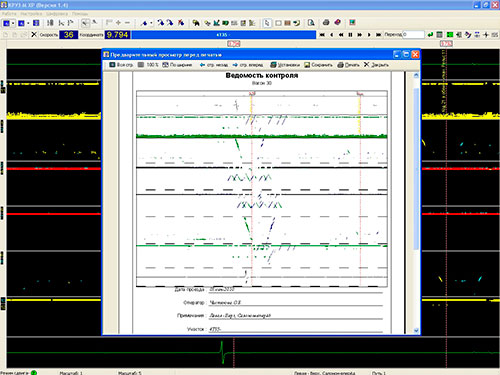Jump to end with skip-to-end control

378,35
